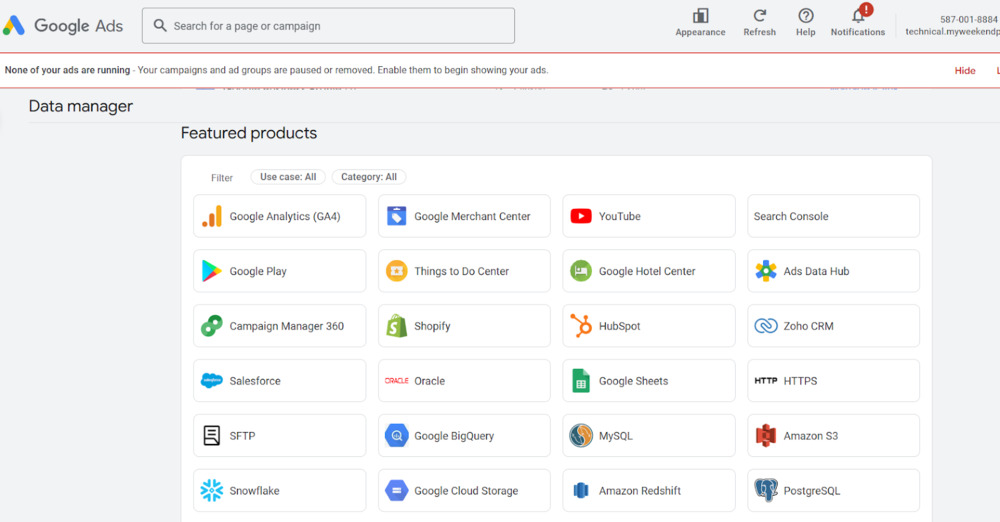Hide the ads not running banner
The image size is (1000, 522).
click(965, 71)
